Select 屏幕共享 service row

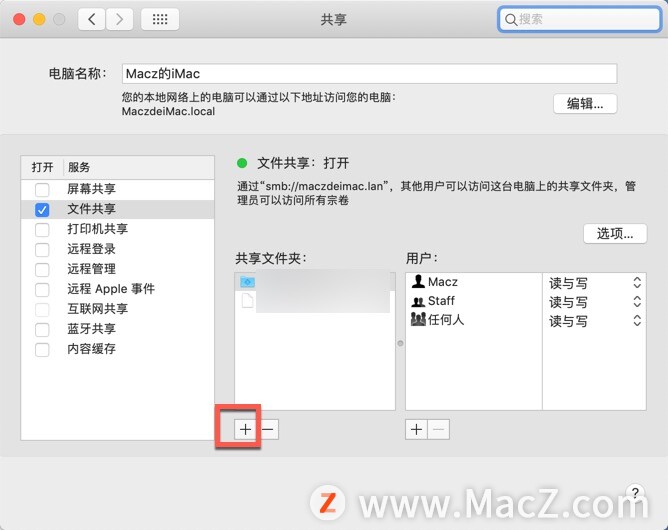(x=118, y=189)
